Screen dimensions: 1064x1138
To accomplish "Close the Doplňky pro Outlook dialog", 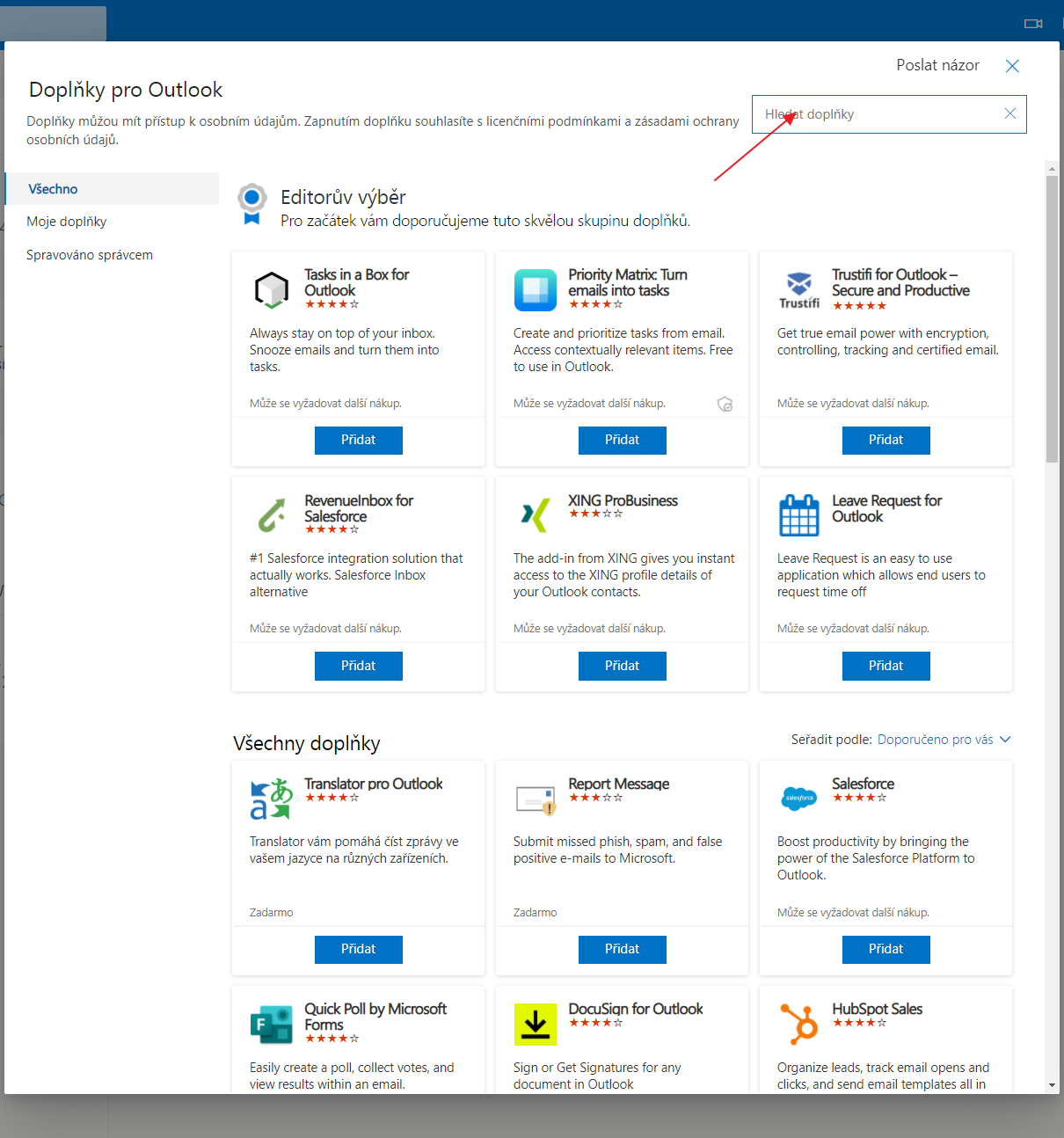I will [1013, 66].
